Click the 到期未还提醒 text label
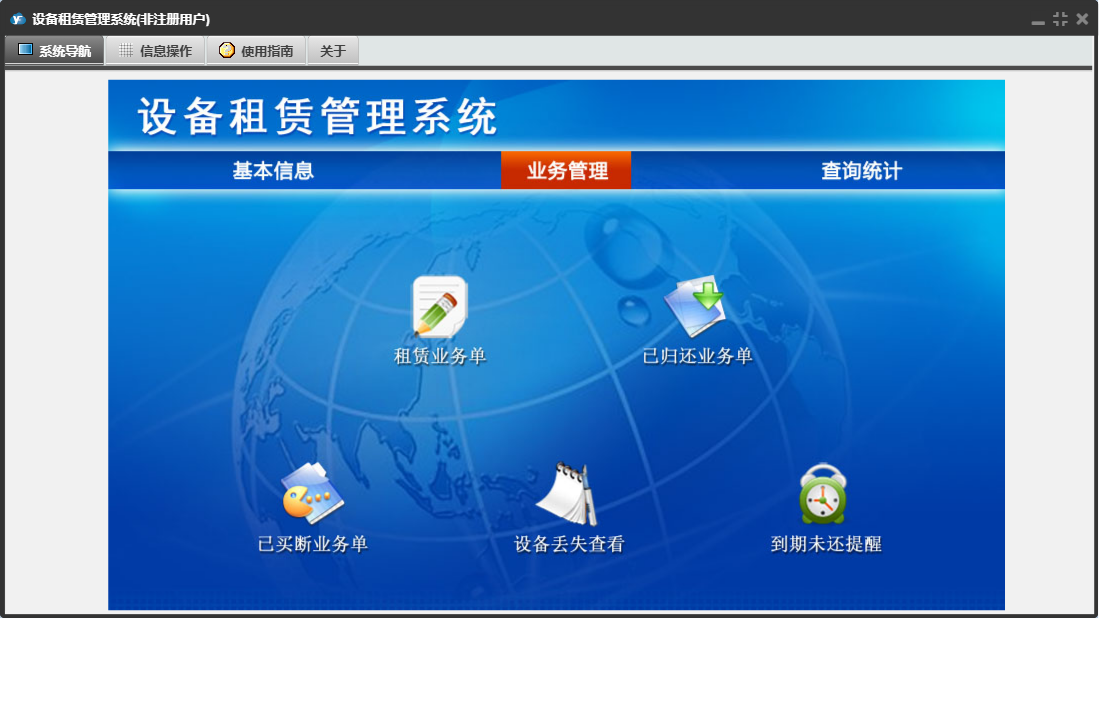 coord(826,544)
